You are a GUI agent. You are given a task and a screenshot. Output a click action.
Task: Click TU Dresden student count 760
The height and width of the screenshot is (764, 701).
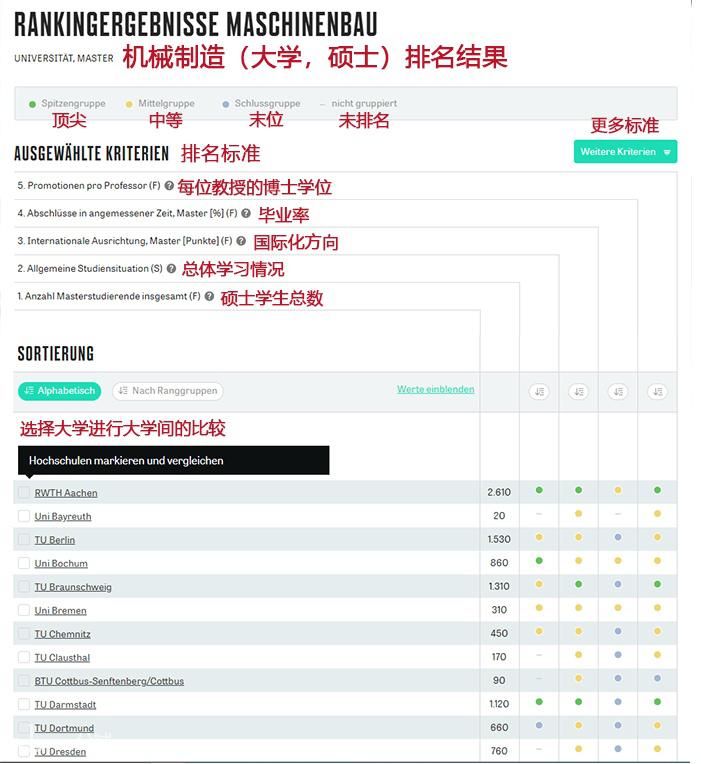coord(499,751)
